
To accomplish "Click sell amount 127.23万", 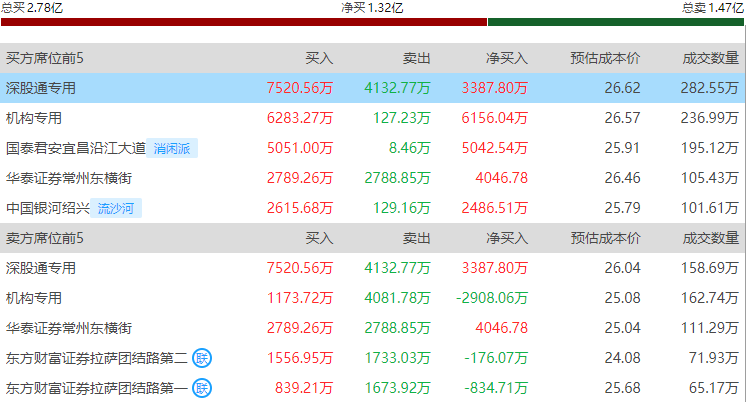I will coord(402,118).
